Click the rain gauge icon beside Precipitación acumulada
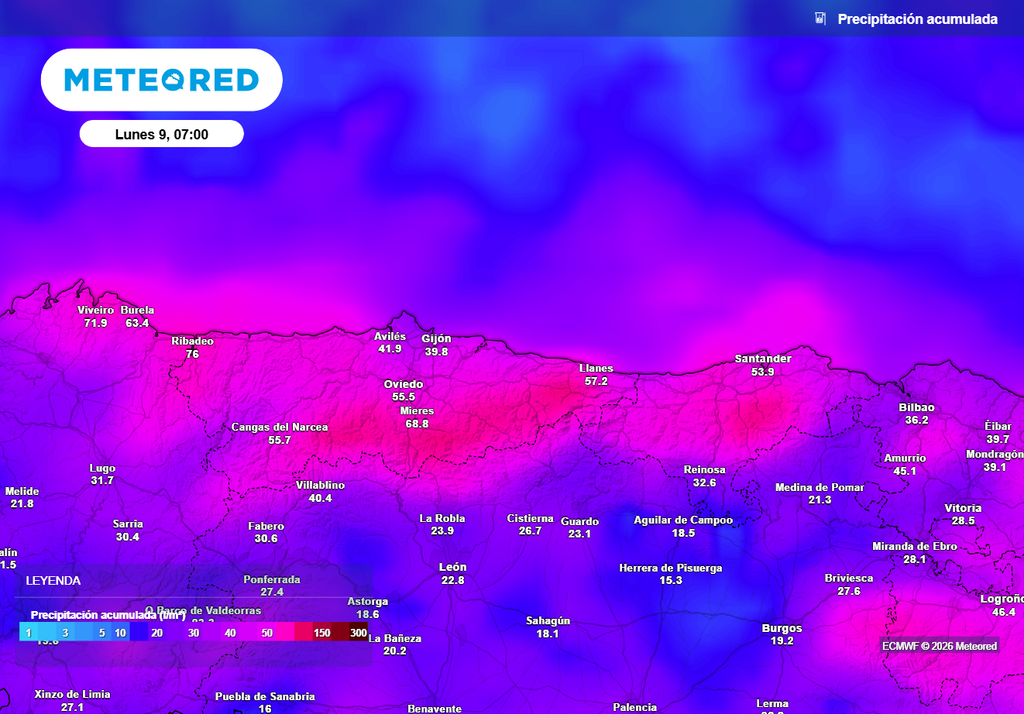Image resolution: width=1024 pixels, height=714 pixels. (820, 18)
